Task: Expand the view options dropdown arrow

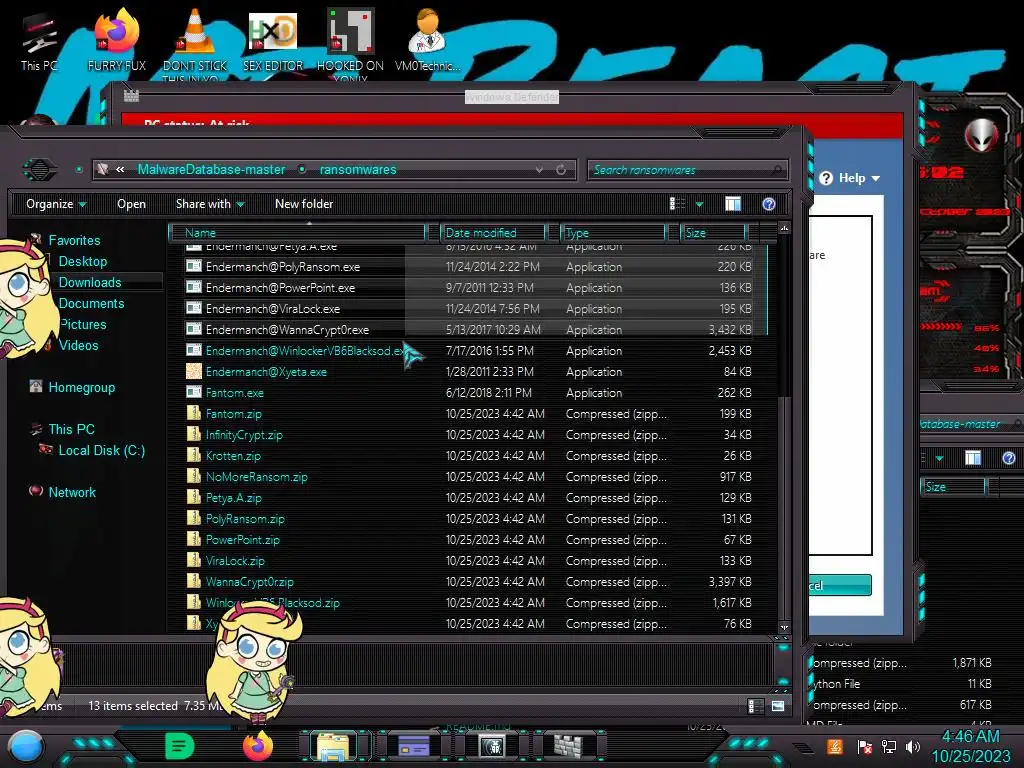Action: click(699, 204)
